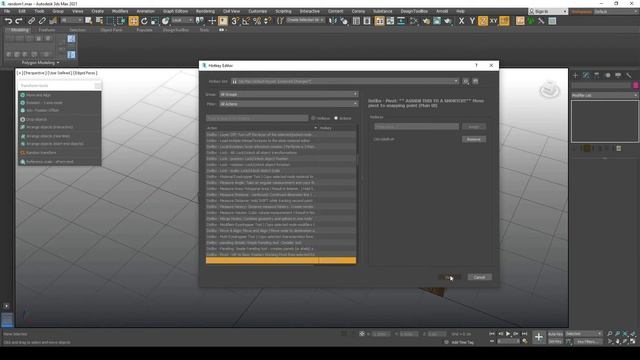The width and height of the screenshot is (640, 360).
Task: Click the Render Production teapot icon
Action: pos(448,21)
